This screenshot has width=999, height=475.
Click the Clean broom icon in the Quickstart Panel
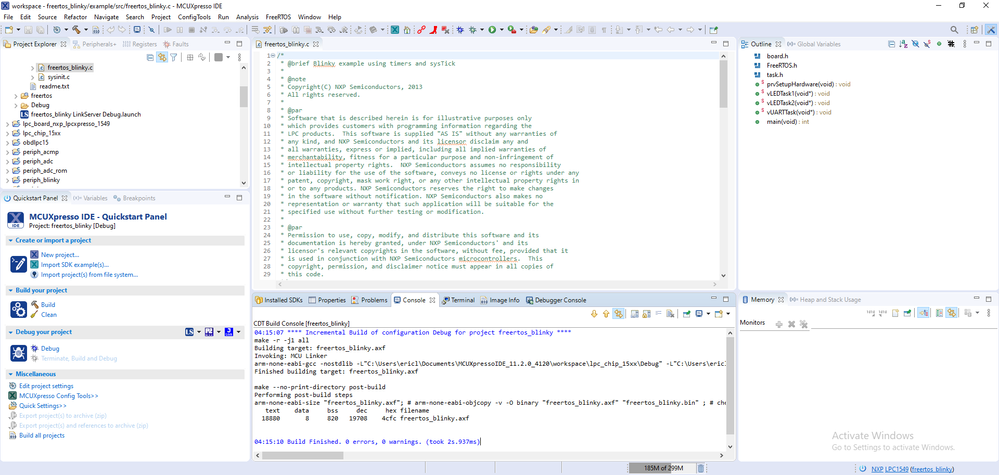pyautogui.click(x=34, y=315)
